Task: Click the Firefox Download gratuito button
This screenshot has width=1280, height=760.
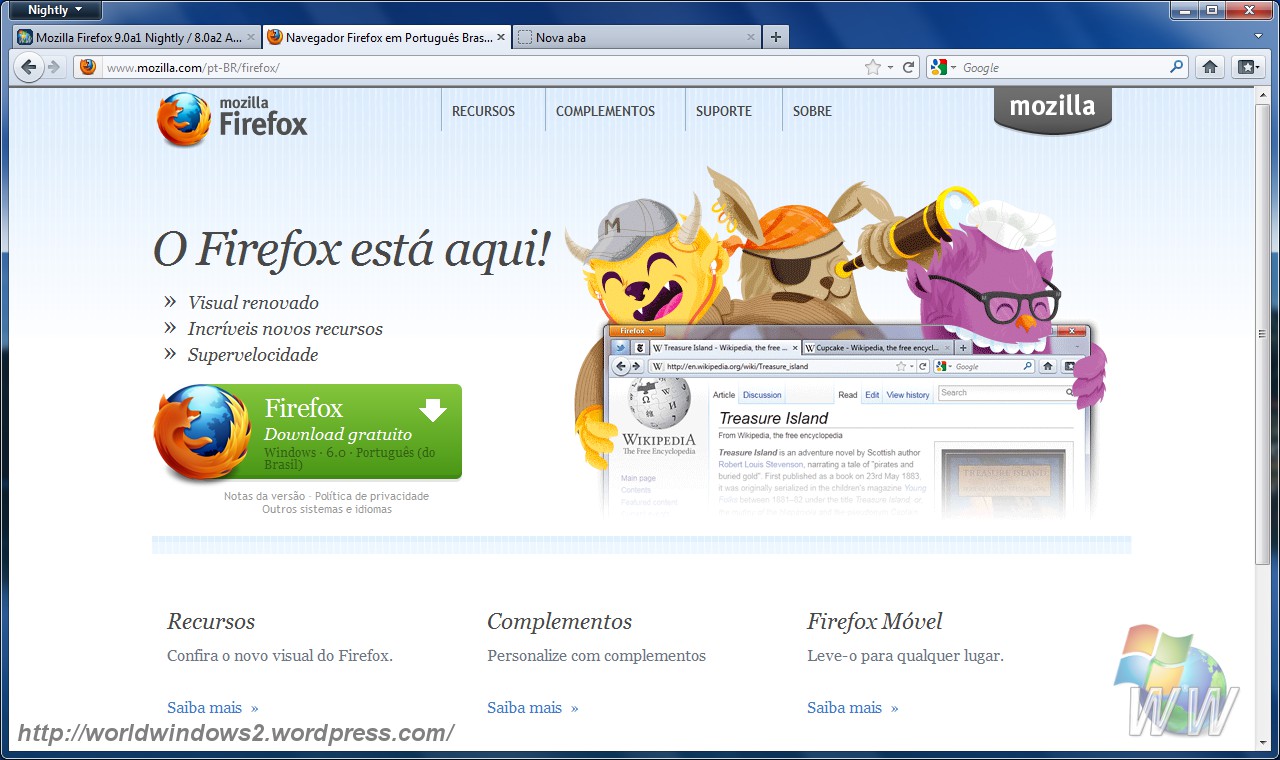Action: [308, 432]
